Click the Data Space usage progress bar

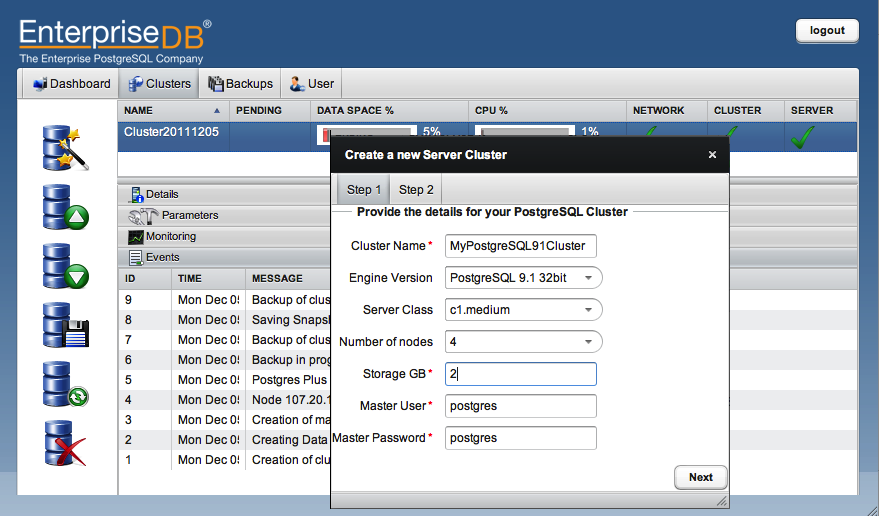(x=365, y=133)
